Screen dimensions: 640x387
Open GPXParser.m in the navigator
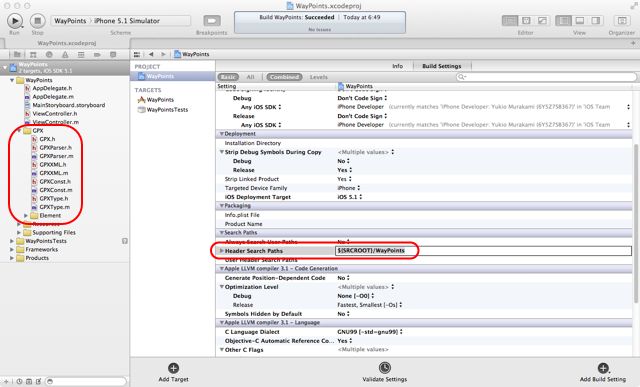click(56, 156)
